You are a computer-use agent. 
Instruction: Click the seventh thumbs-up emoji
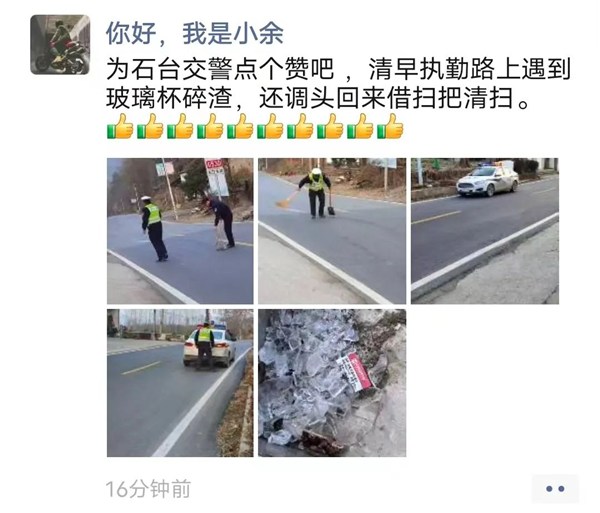pyautogui.click(x=300, y=126)
